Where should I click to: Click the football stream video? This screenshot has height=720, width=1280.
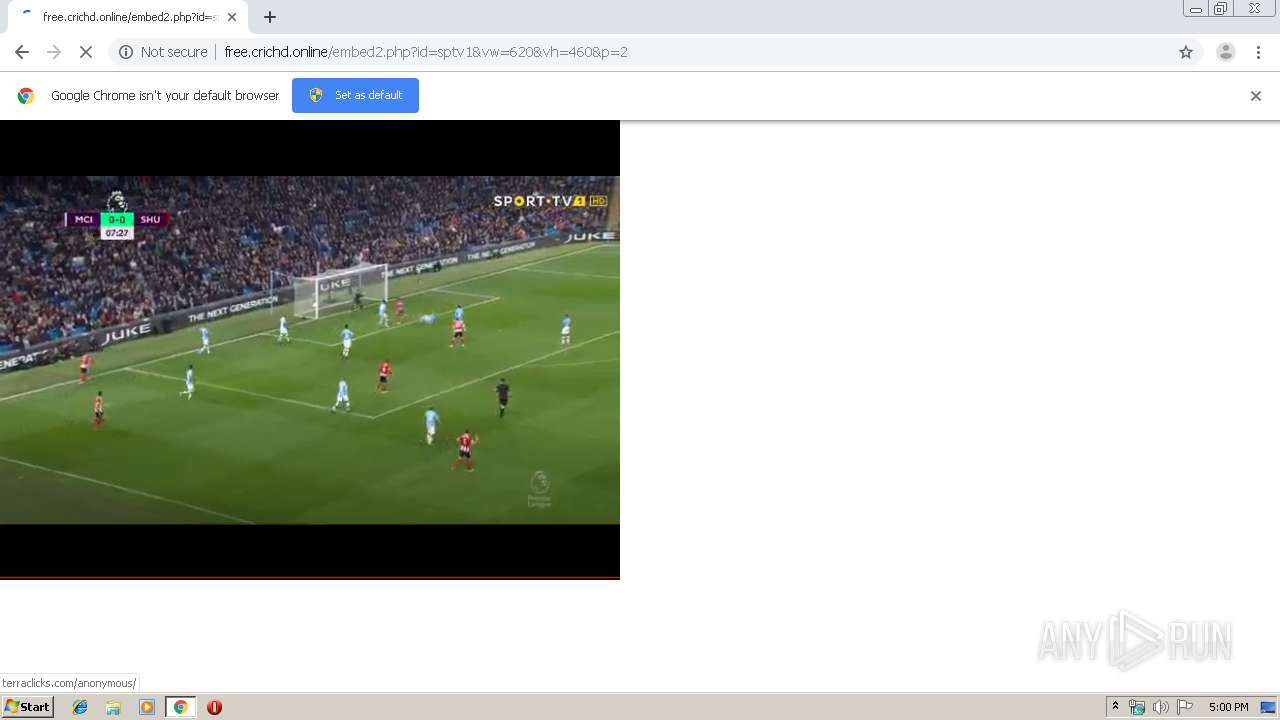tap(310, 350)
